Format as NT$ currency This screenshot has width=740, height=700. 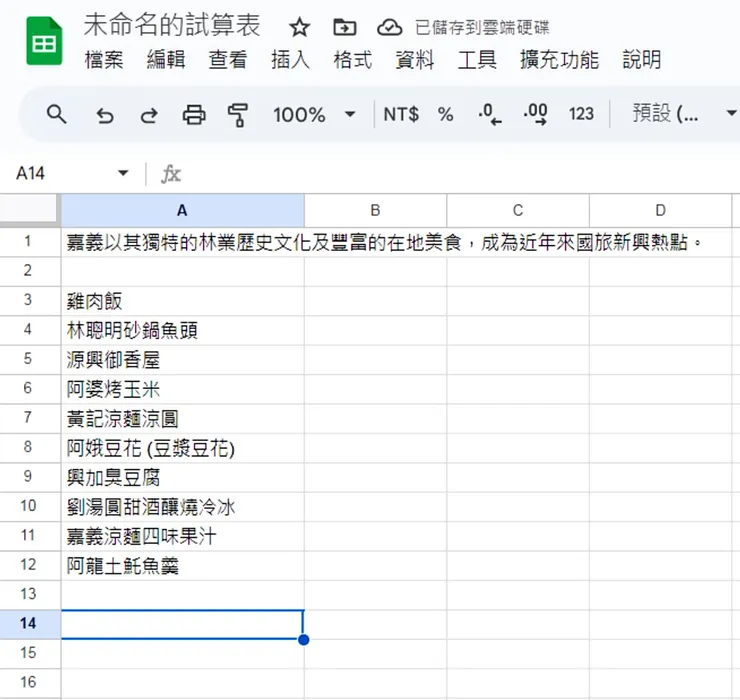(x=401, y=114)
